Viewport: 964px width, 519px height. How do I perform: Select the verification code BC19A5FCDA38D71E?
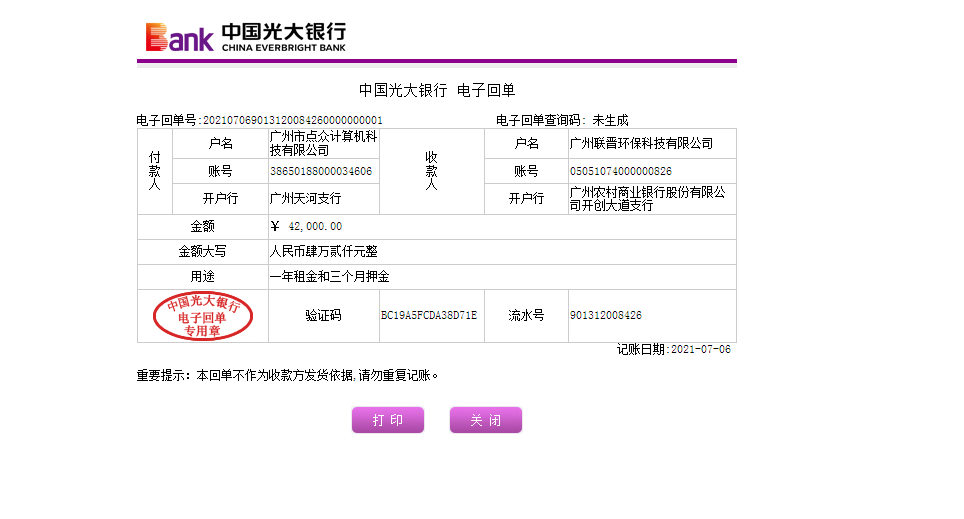coord(429,316)
